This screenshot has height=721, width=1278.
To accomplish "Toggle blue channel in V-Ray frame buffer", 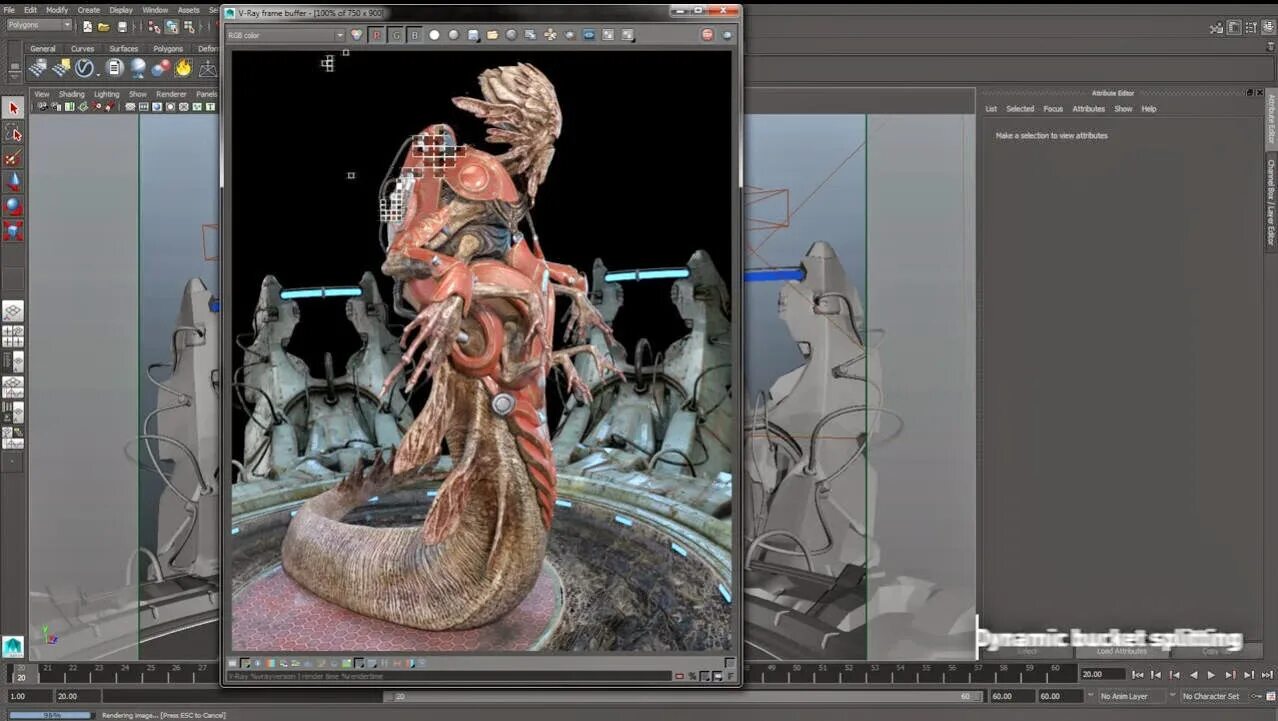I will coord(415,35).
